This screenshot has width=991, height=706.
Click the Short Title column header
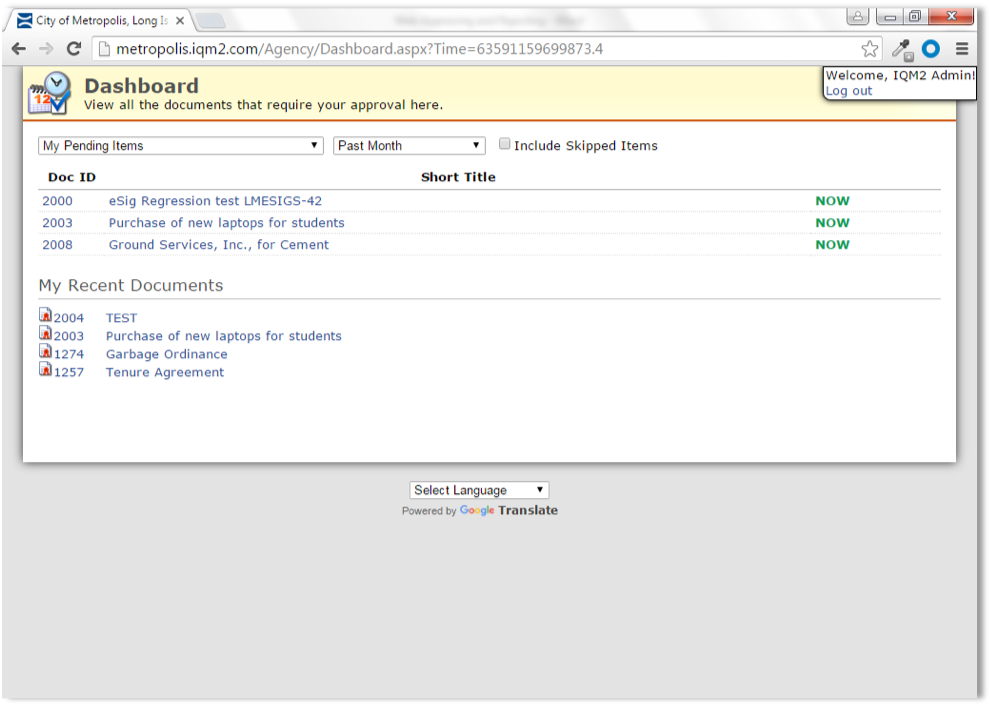coord(458,178)
